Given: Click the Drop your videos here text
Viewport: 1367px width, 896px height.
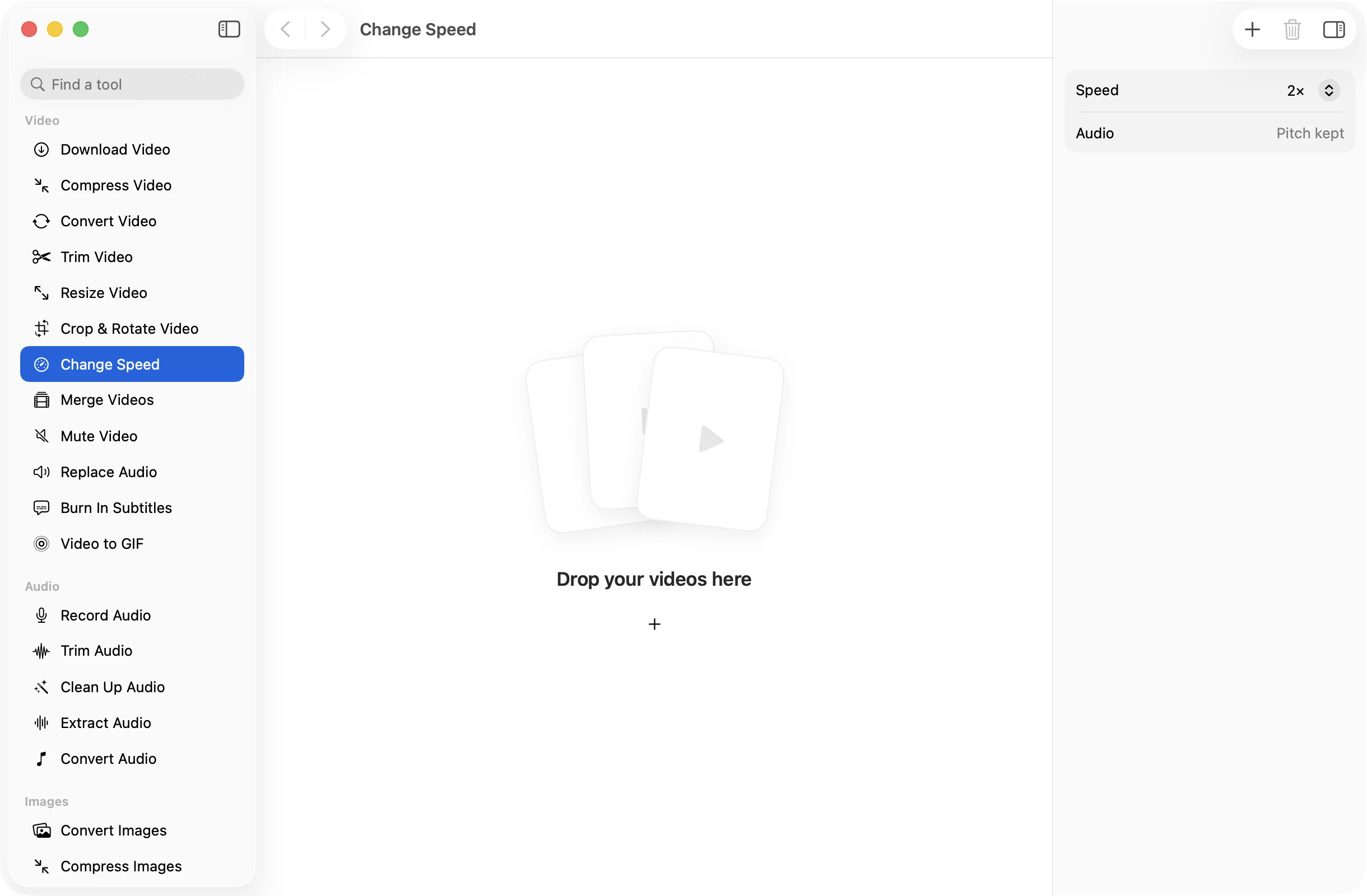Looking at the screenshot, I should point(654,579).
